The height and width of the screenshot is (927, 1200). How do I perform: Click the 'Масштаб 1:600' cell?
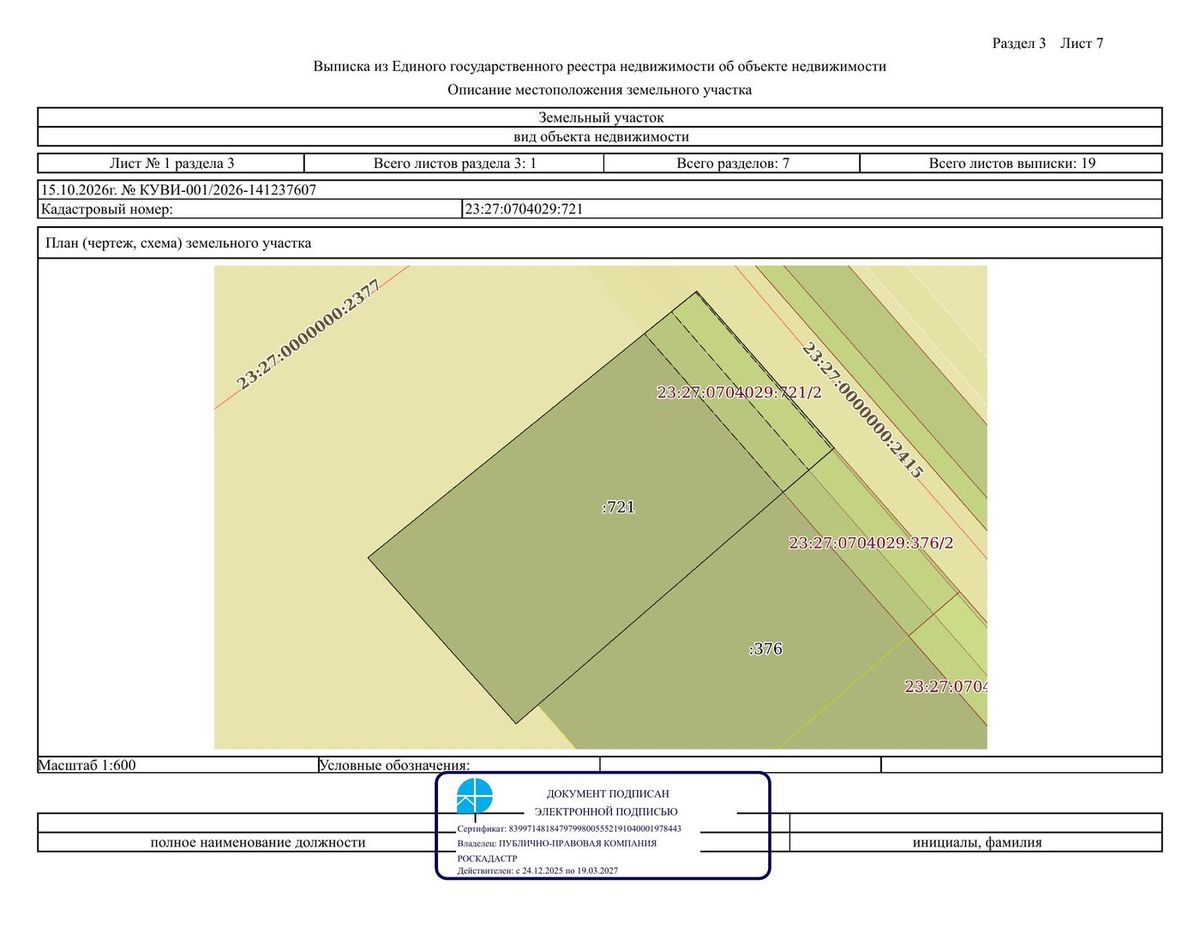177,765
